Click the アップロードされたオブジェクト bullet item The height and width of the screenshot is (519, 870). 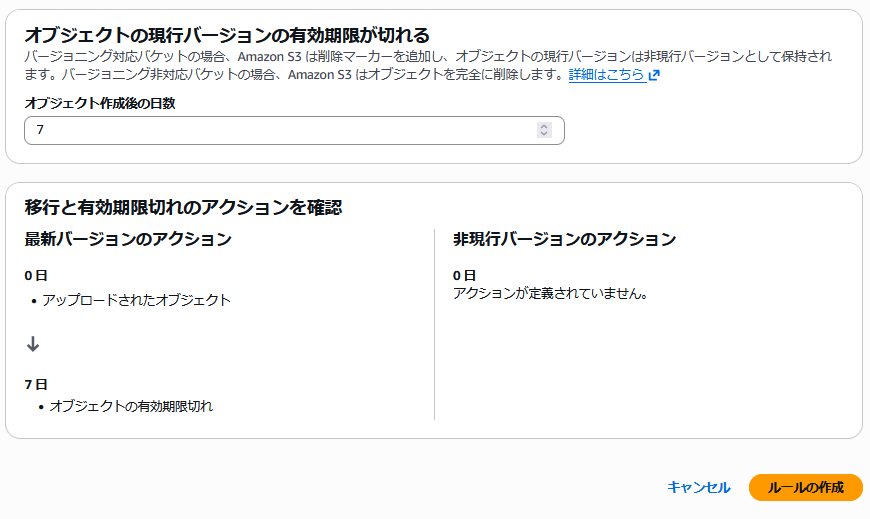click(136, 300)
